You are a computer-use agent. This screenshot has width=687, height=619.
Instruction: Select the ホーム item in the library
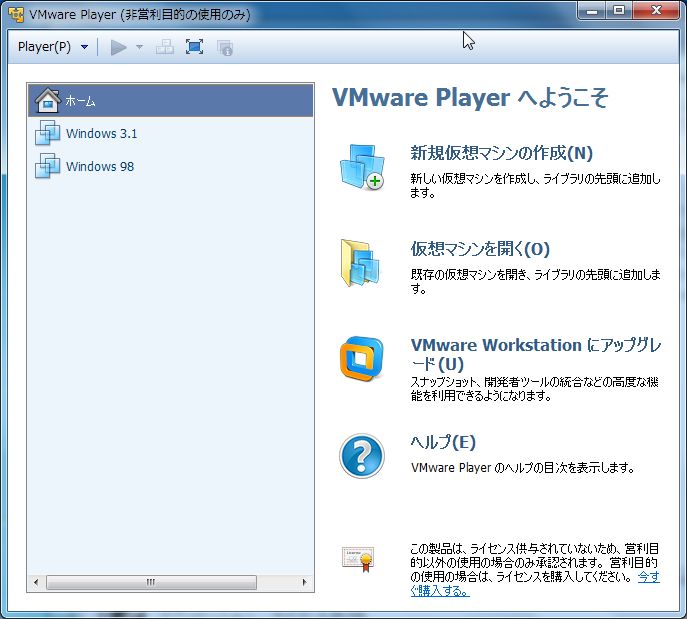[171, 101]
